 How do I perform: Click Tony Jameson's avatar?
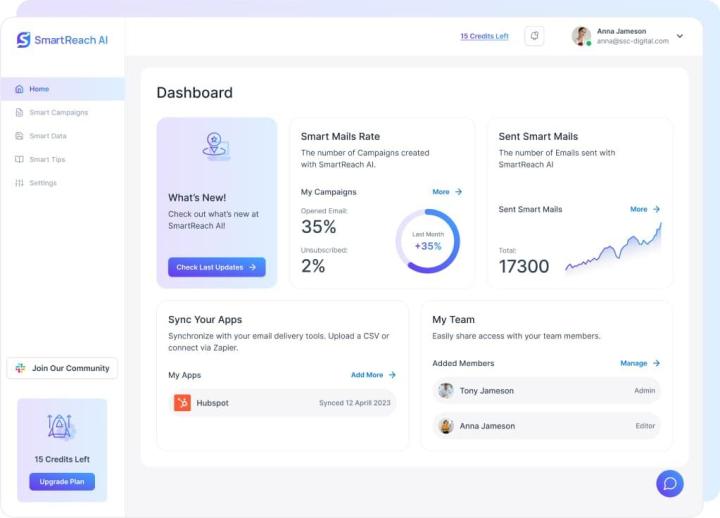[446, 391]
